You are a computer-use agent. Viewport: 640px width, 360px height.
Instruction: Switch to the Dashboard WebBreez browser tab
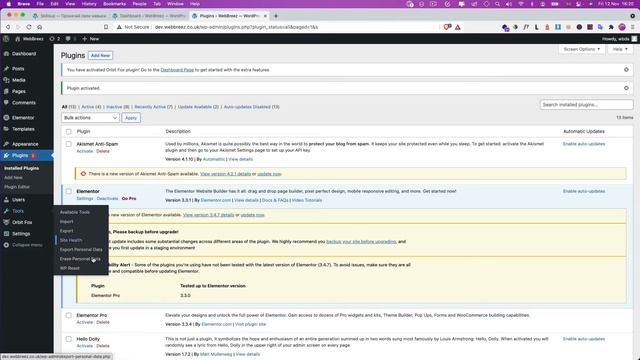click(x=150, y=16)
